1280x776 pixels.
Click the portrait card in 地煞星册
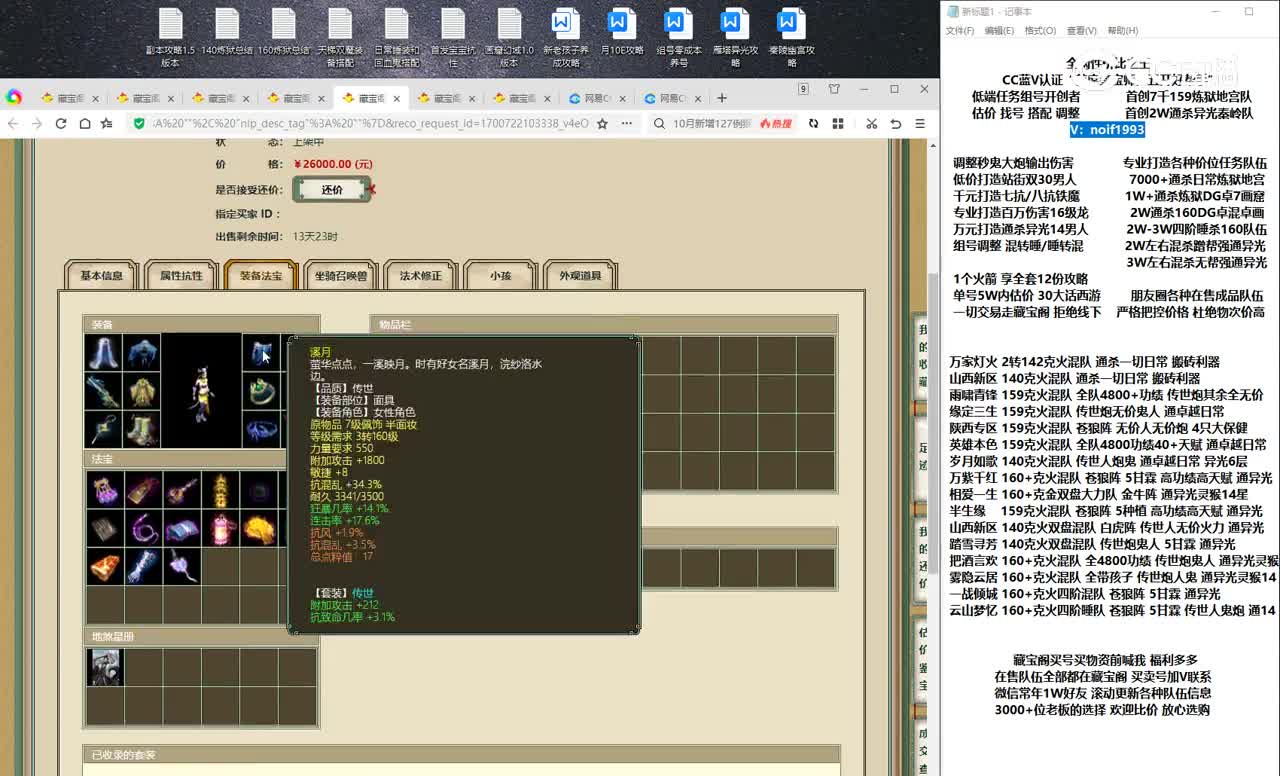(104, 667)
